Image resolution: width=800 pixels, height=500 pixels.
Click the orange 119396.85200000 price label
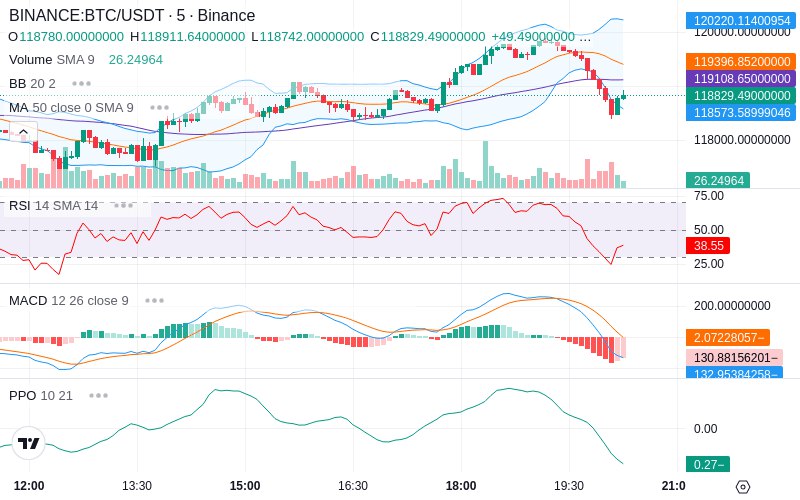tap(741, 62)
